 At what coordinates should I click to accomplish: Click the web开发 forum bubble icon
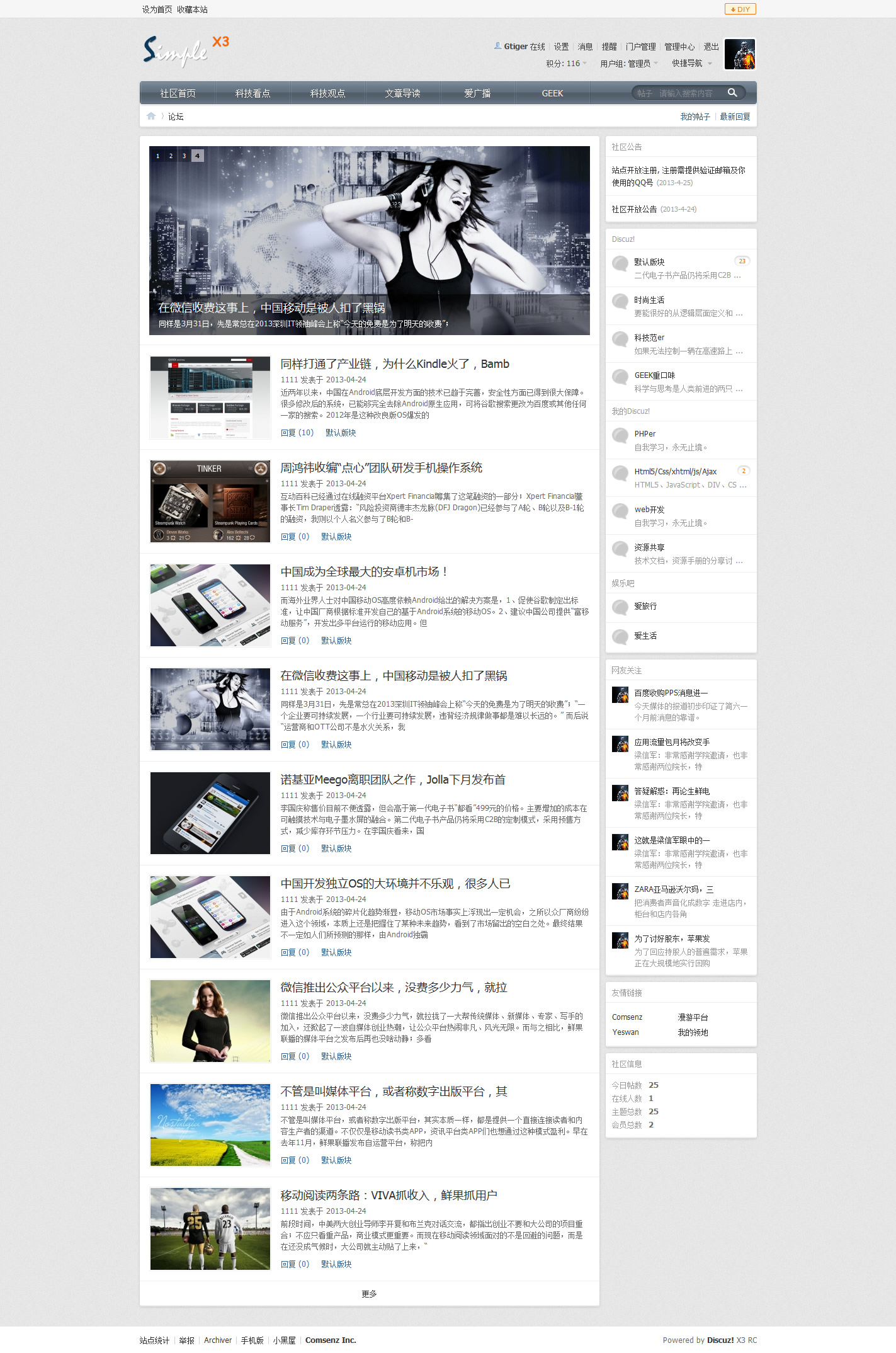coord(620,511)
